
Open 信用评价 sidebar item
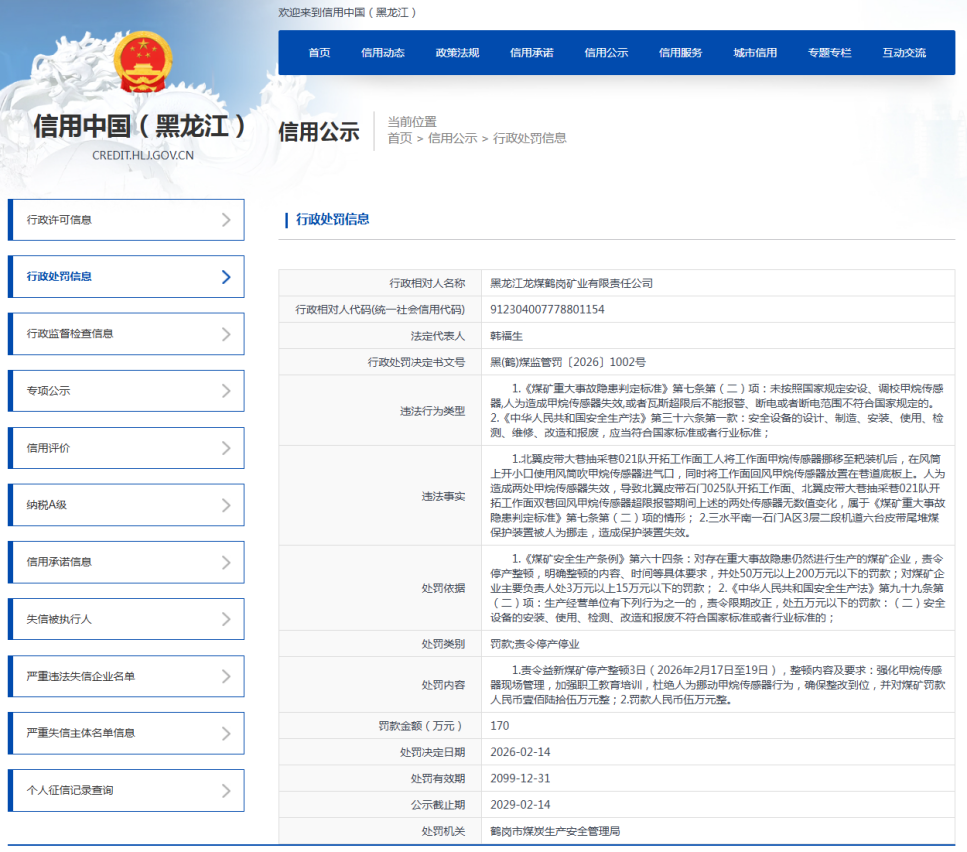(x=125, y=448)
